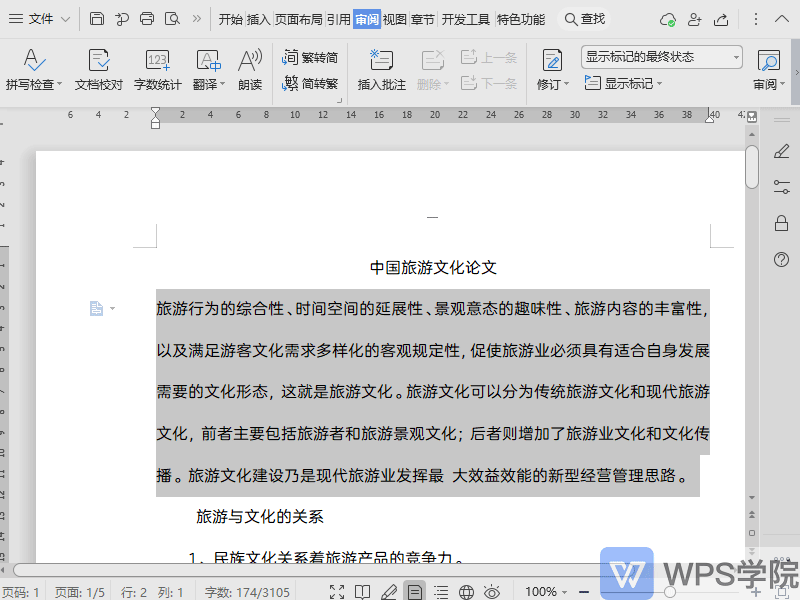Click the writing mode pen icon
The height and width of the screenshot is (600, 800).
[389, 592]
